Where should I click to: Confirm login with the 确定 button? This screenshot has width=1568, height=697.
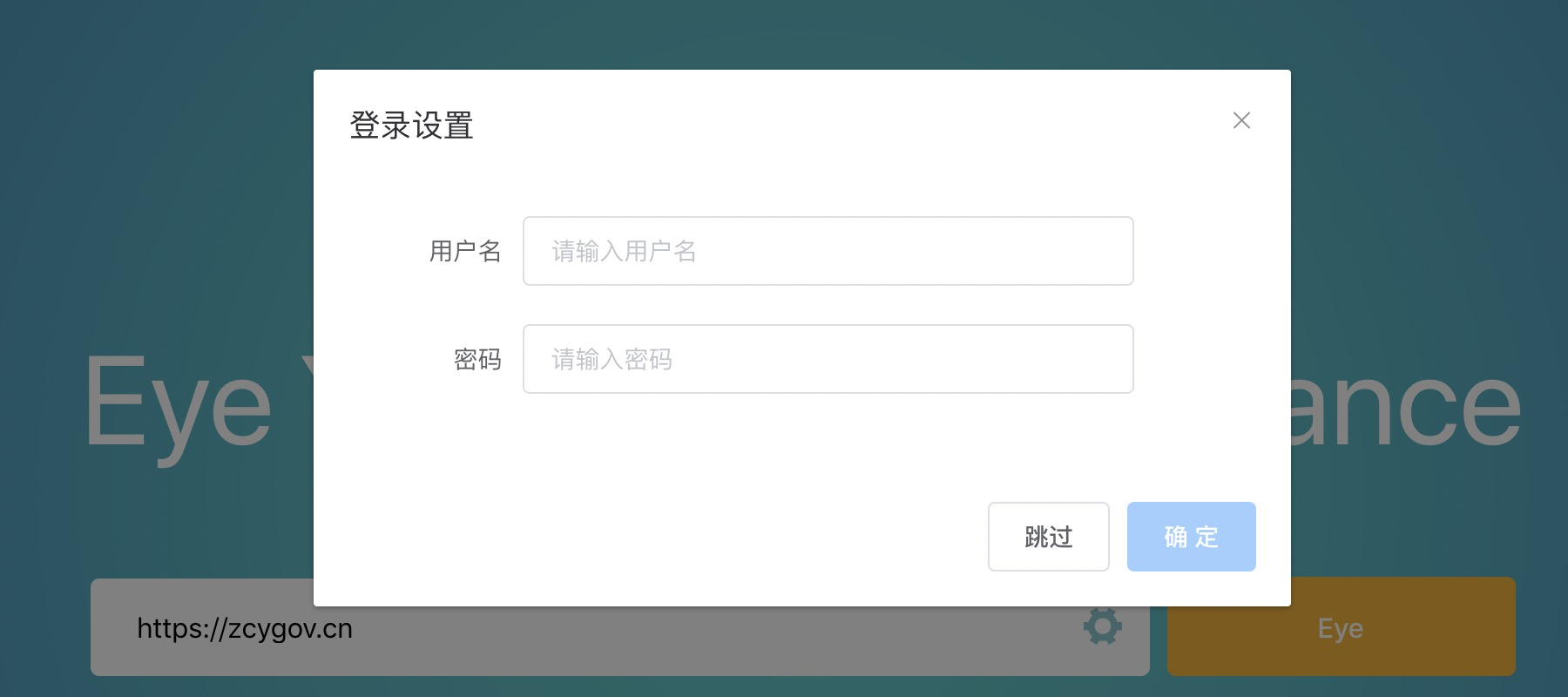[1191, 537]
